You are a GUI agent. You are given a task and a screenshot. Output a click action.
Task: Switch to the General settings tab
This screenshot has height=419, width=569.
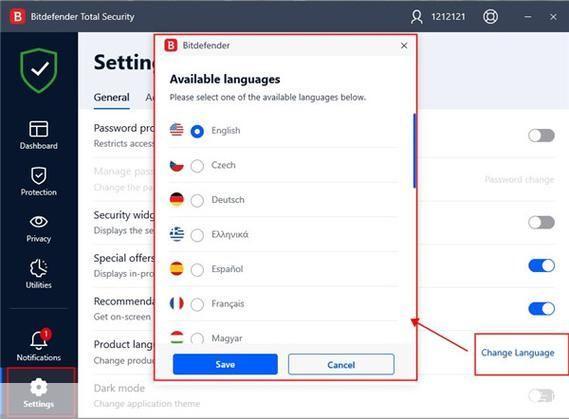click(111, 98)
